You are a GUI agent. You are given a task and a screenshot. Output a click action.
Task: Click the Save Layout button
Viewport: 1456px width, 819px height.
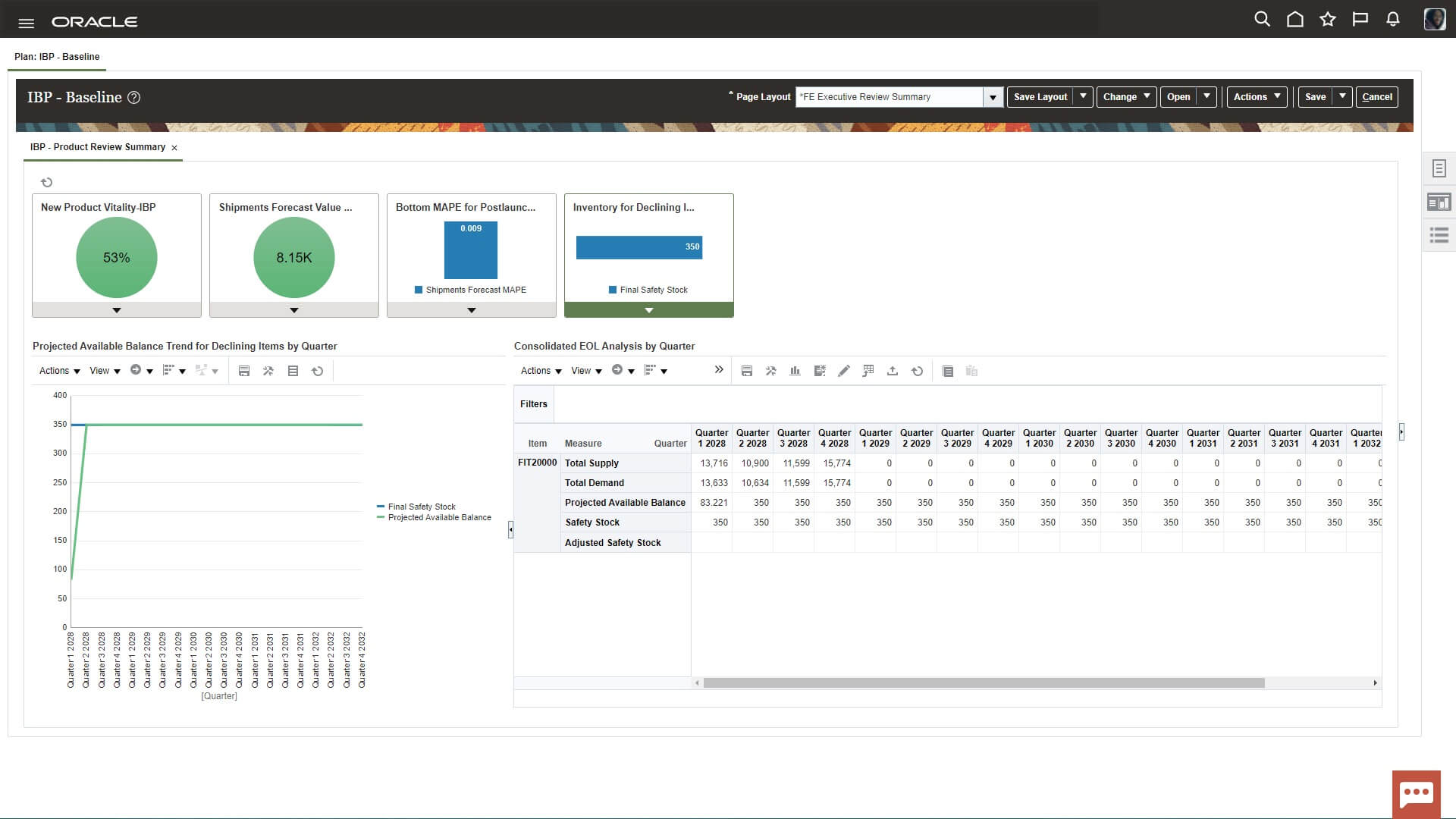(1040, 97)
